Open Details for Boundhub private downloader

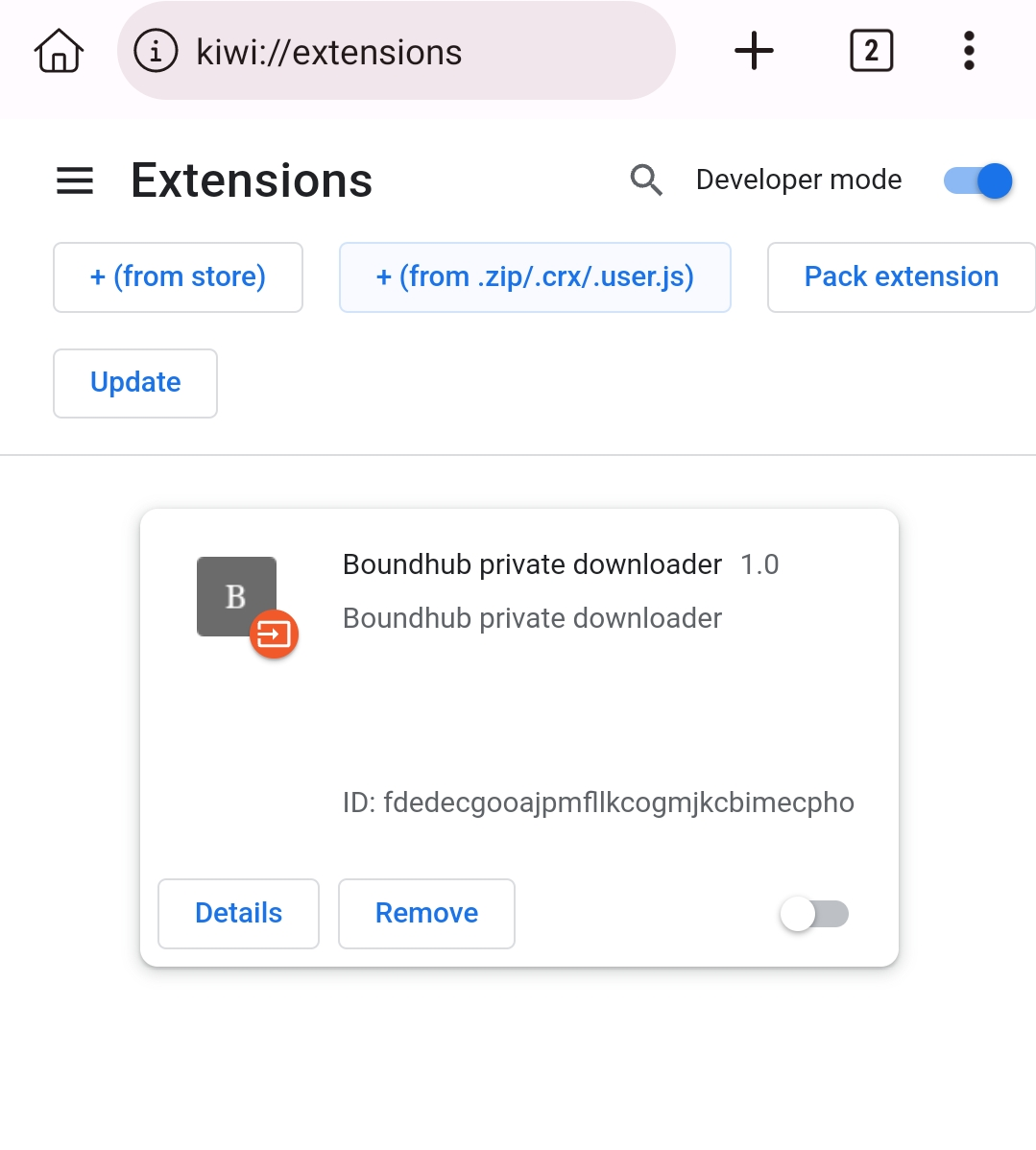tap(238, 913)
